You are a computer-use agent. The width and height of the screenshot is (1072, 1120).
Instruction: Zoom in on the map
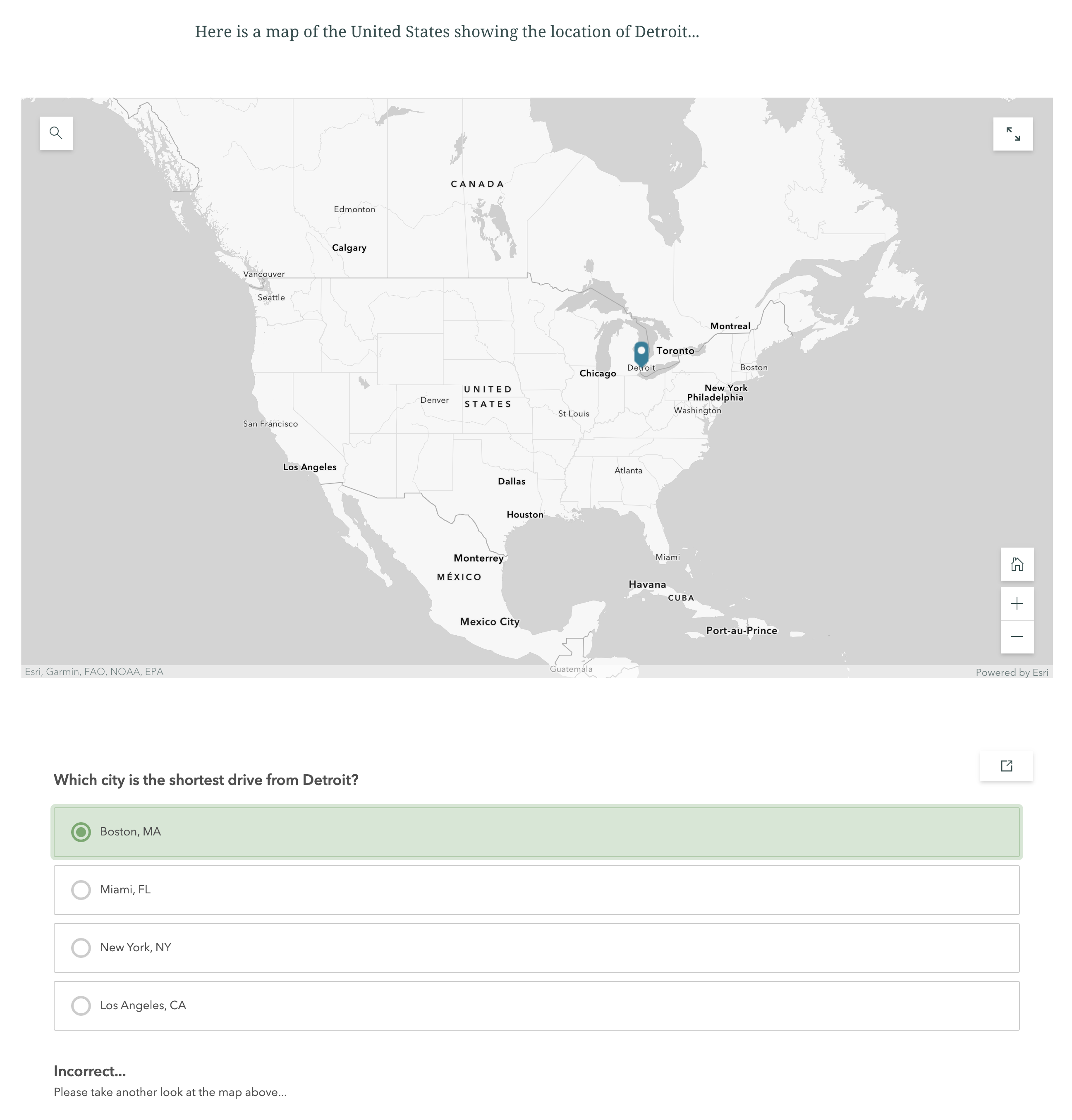click(x=1017, y=604)
